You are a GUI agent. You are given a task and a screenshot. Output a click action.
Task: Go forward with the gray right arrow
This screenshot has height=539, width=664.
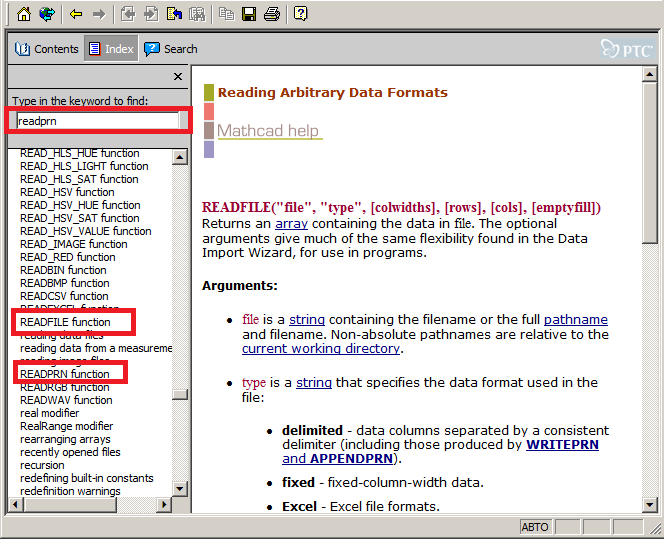(99, 14)
